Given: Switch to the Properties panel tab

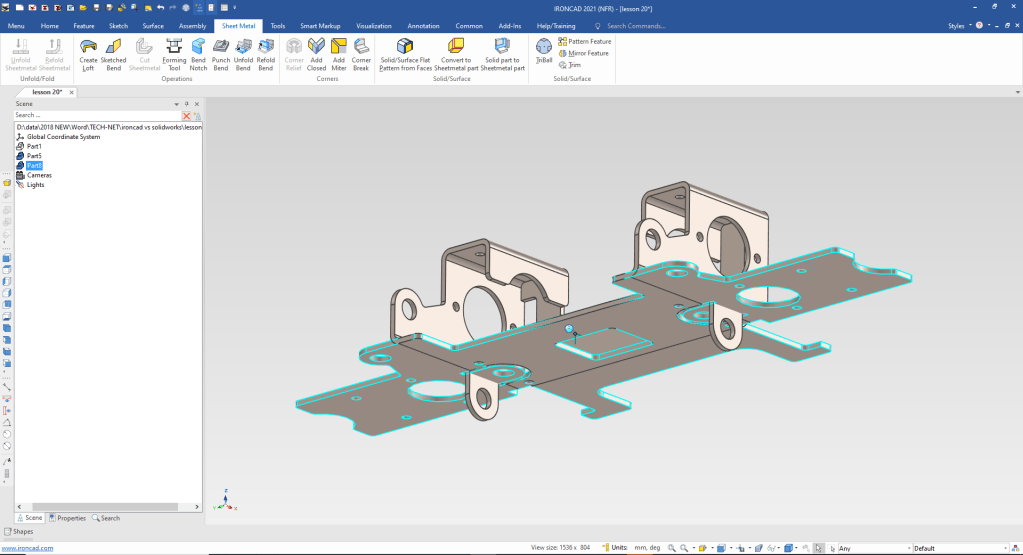Looking at the screenshot, I should pyautogui.click(x=67, y=518).
